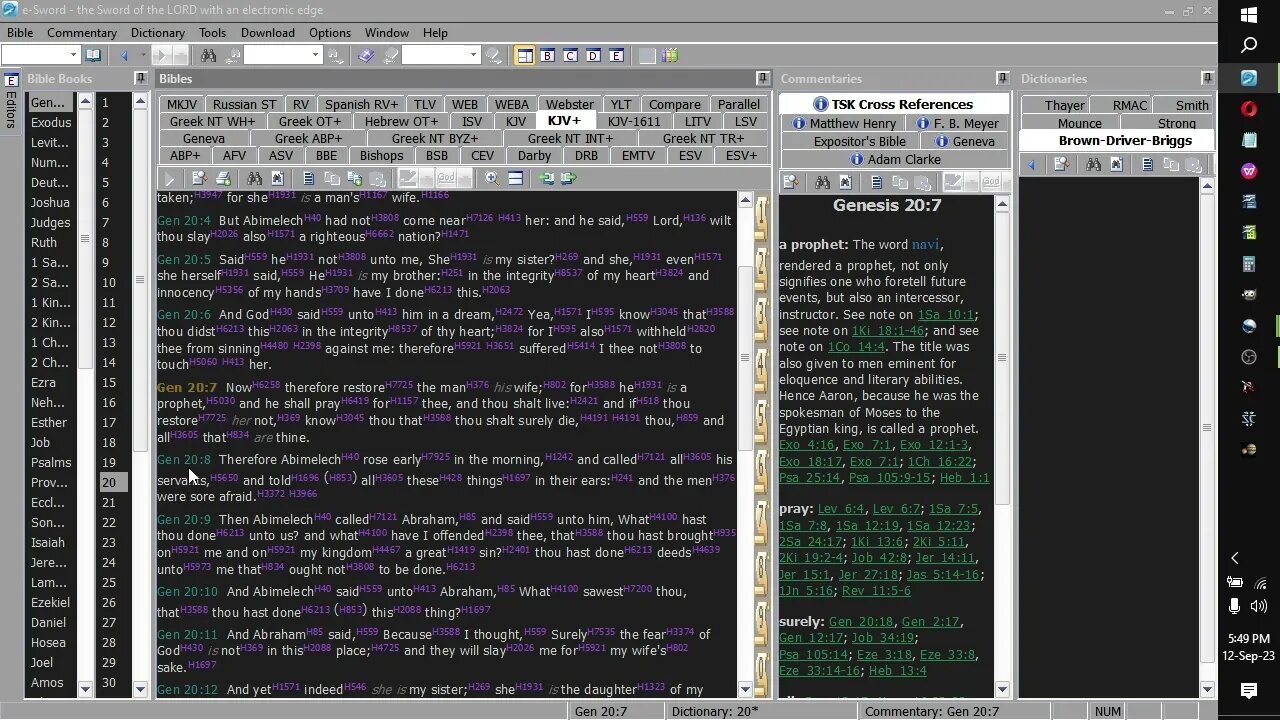Click the document page icon in Commentaries toolbar
The width and height of the screenshot is (1280, 720).
[877, 182]
